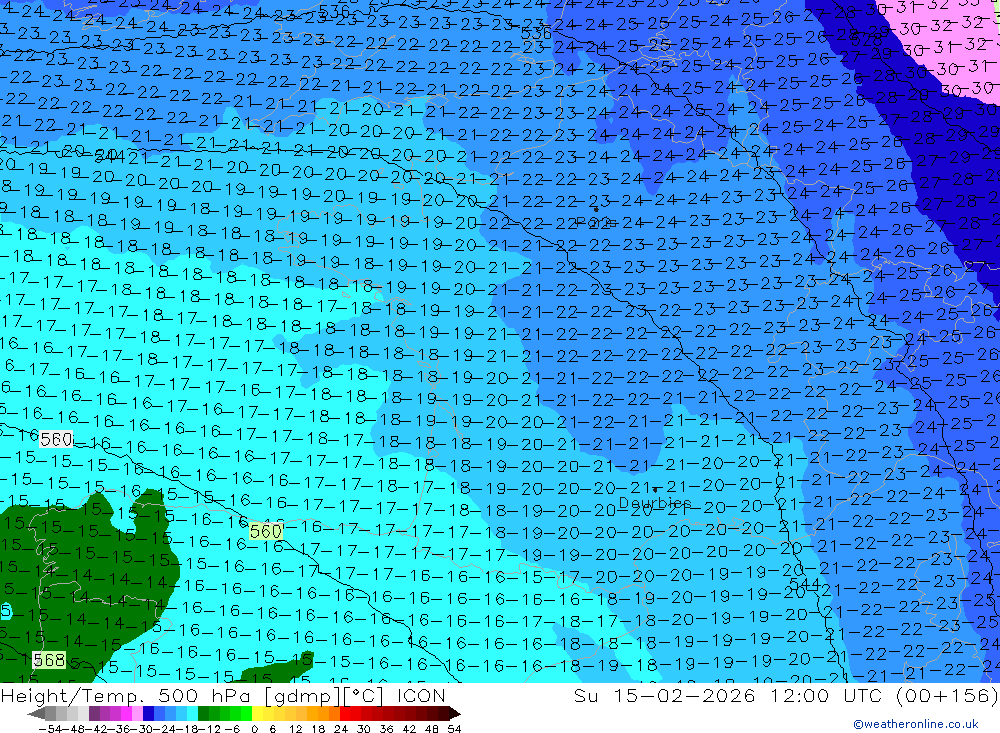Viewport: 1000px width, 733px height.
Task: Click the white 560 contour label box
Action: coord(56,440)
